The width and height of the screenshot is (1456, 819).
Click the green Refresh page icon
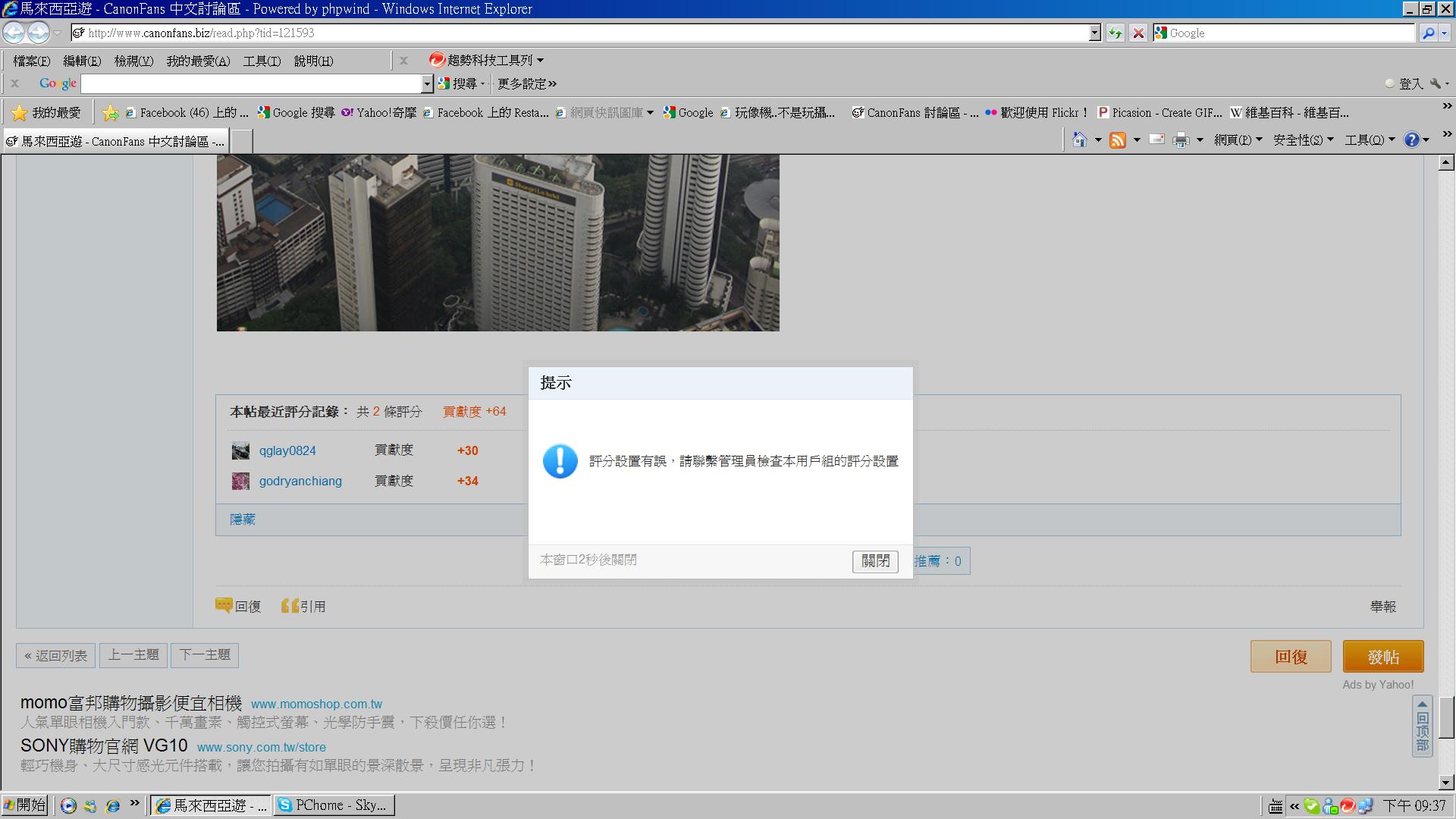[x=1115, y=33]
